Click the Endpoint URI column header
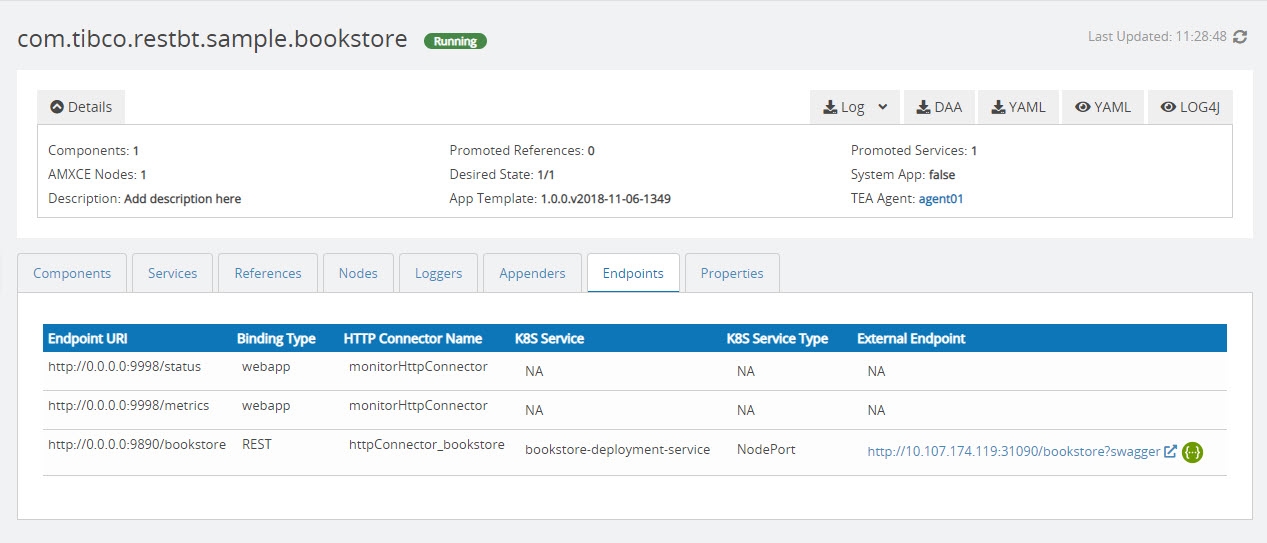The height and width of the screenshot is (543, 1267). tap(88, 339)
